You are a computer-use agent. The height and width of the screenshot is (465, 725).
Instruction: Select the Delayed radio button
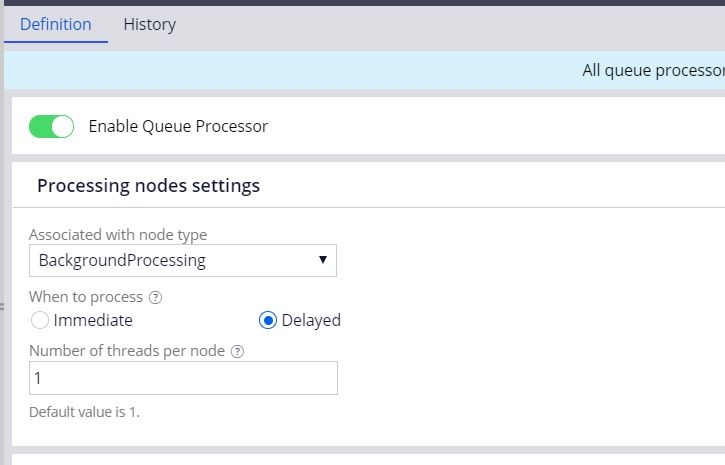point(267,320)
